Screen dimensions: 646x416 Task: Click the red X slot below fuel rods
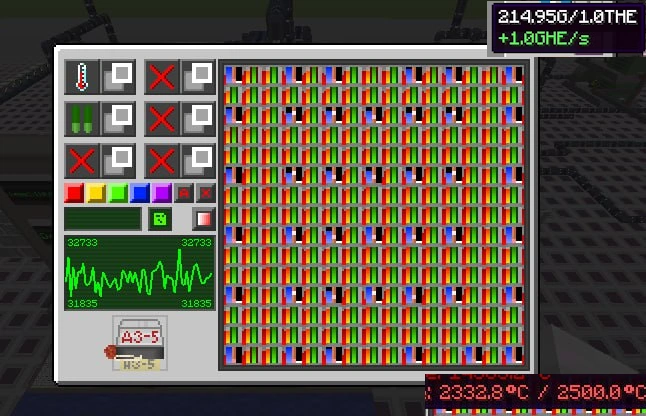[82, 161]
